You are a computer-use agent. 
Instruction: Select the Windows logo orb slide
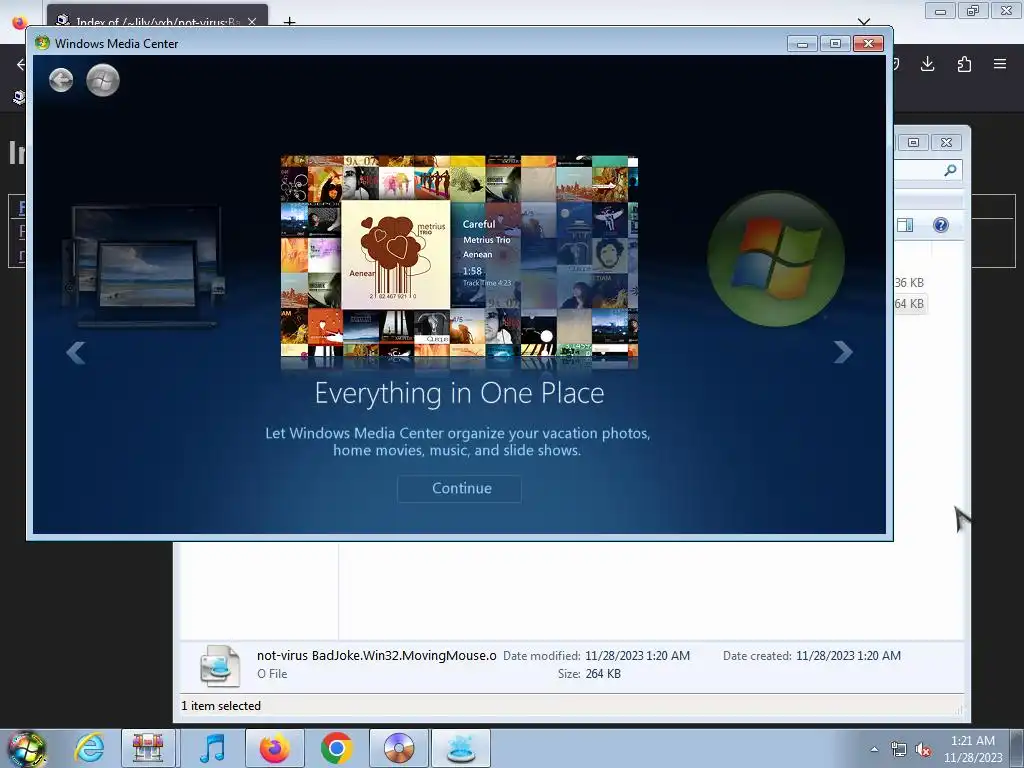(776, 259)
